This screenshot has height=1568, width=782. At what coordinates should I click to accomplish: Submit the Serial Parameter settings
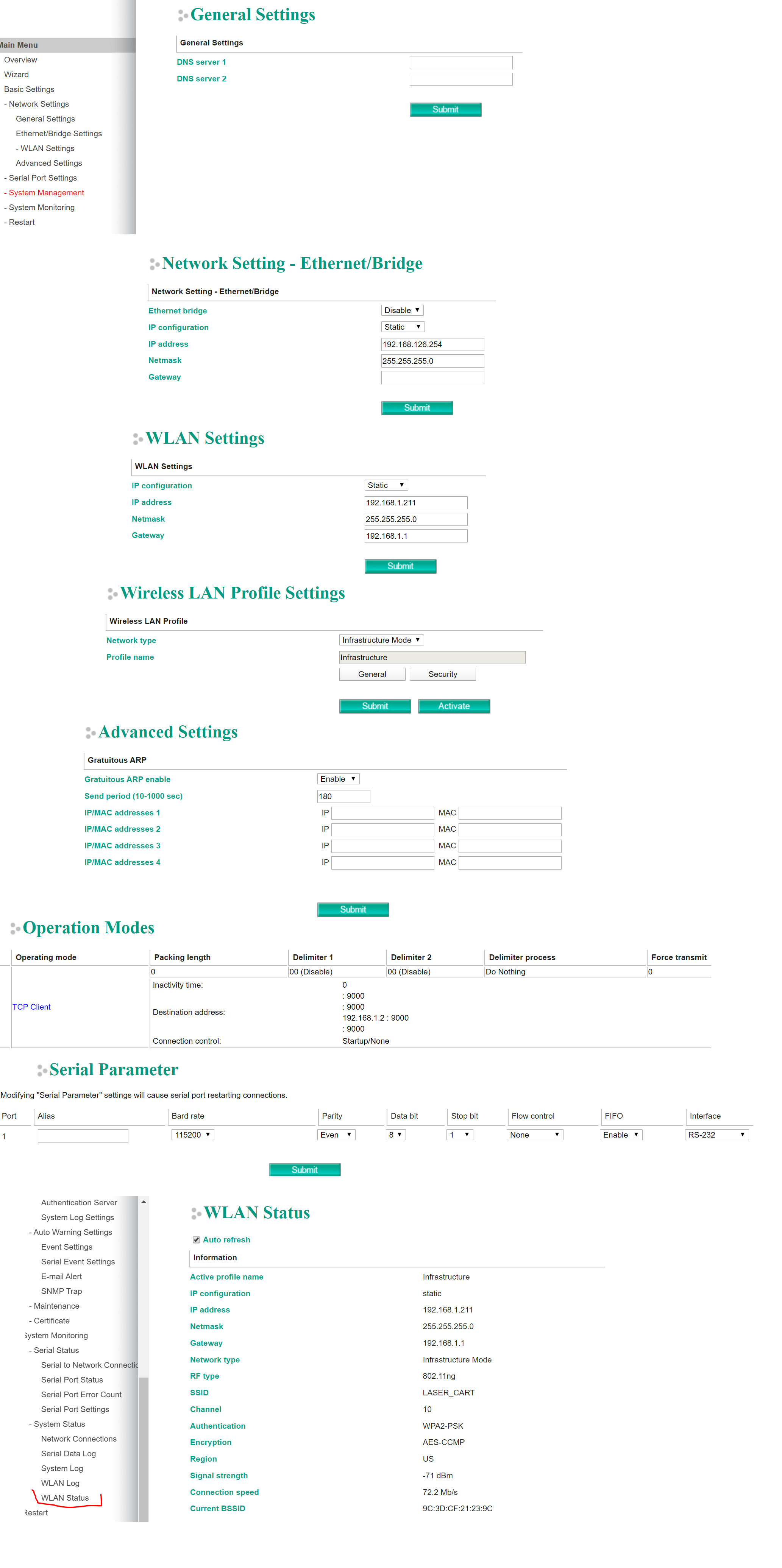click(304, 1169)
